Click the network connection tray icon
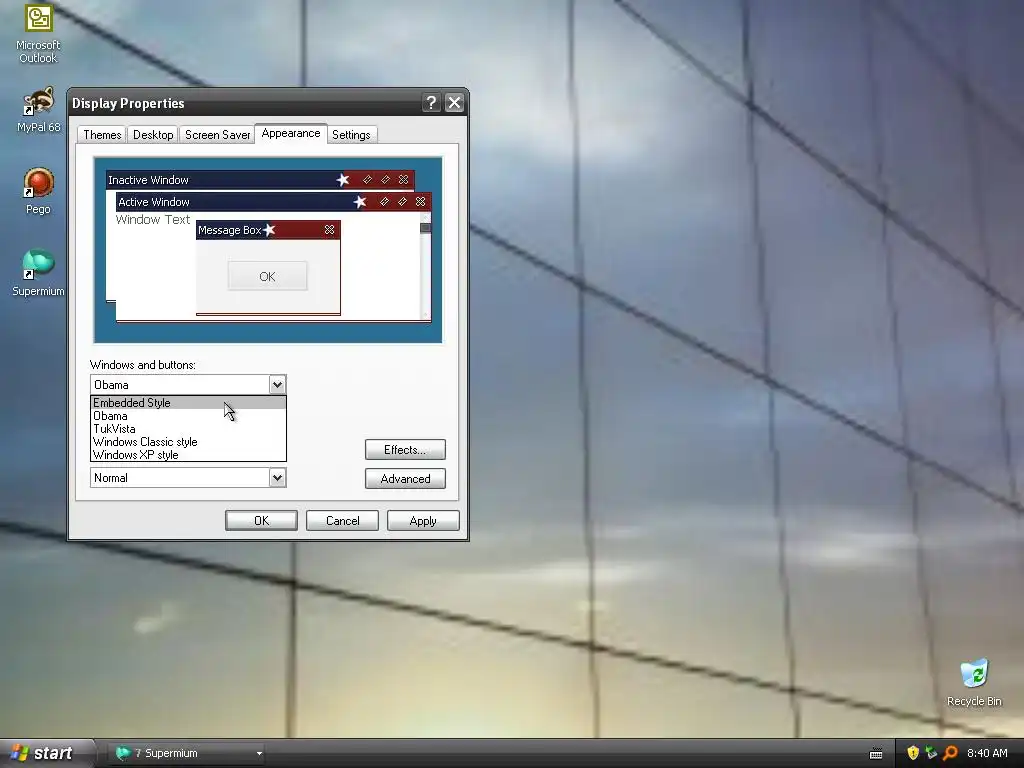1024x768 pixels. 931,753
